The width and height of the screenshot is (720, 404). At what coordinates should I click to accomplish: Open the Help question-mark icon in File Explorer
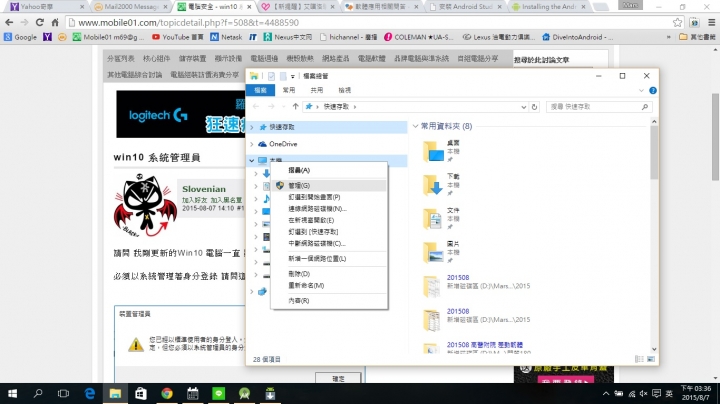tap(652, 90)
